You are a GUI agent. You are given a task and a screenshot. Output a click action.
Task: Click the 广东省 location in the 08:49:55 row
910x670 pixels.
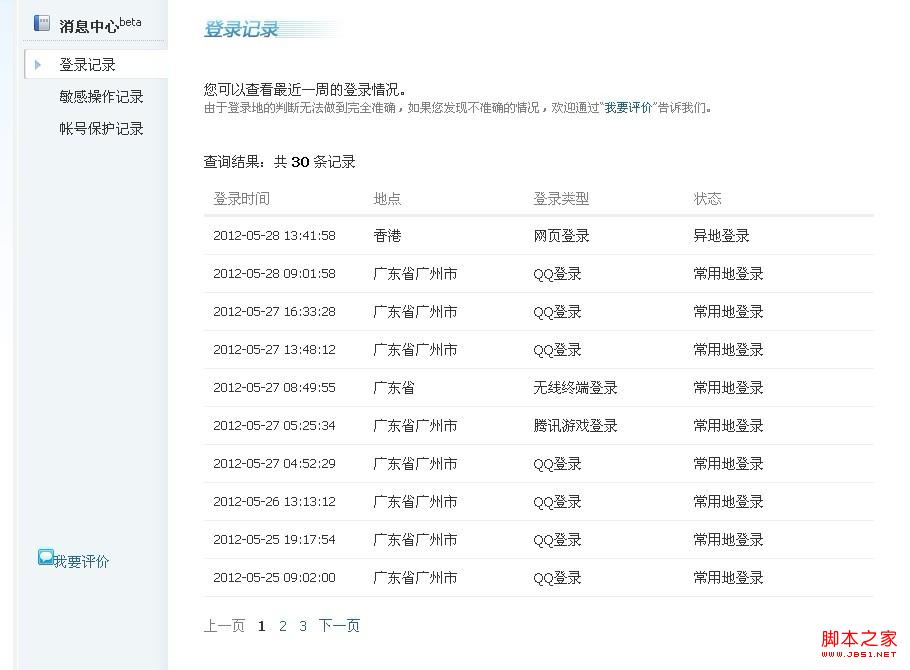click(x=394, y=388)
